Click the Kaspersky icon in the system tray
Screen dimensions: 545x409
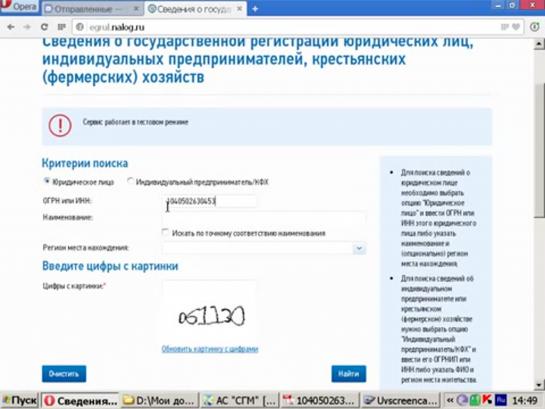[x=487, y=400]
